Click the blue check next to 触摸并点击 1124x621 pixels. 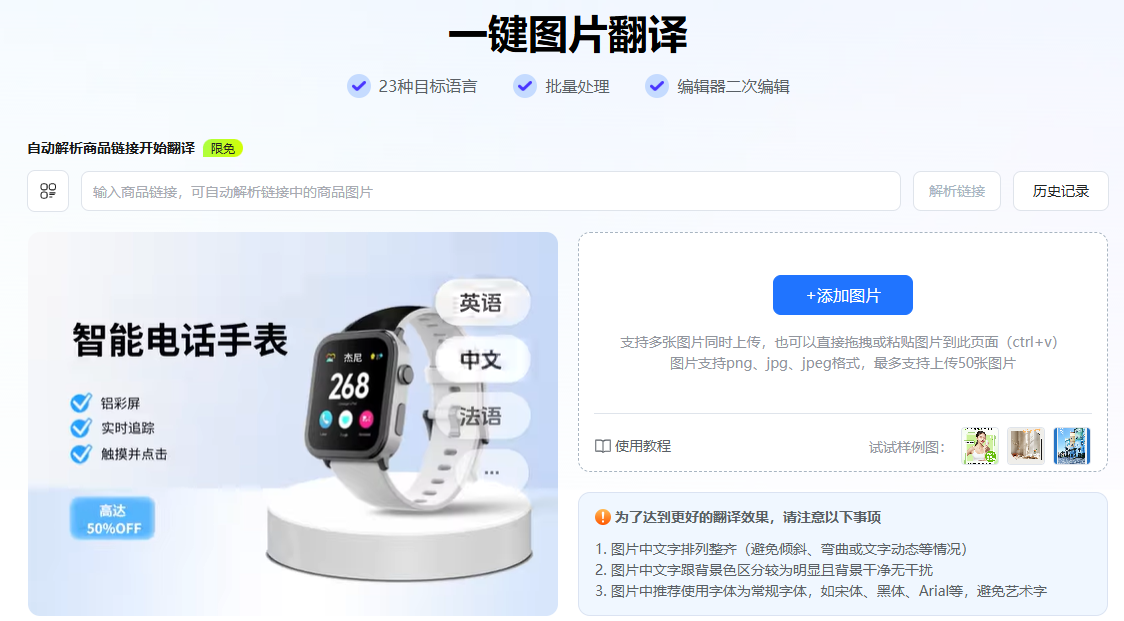[81, 454]
